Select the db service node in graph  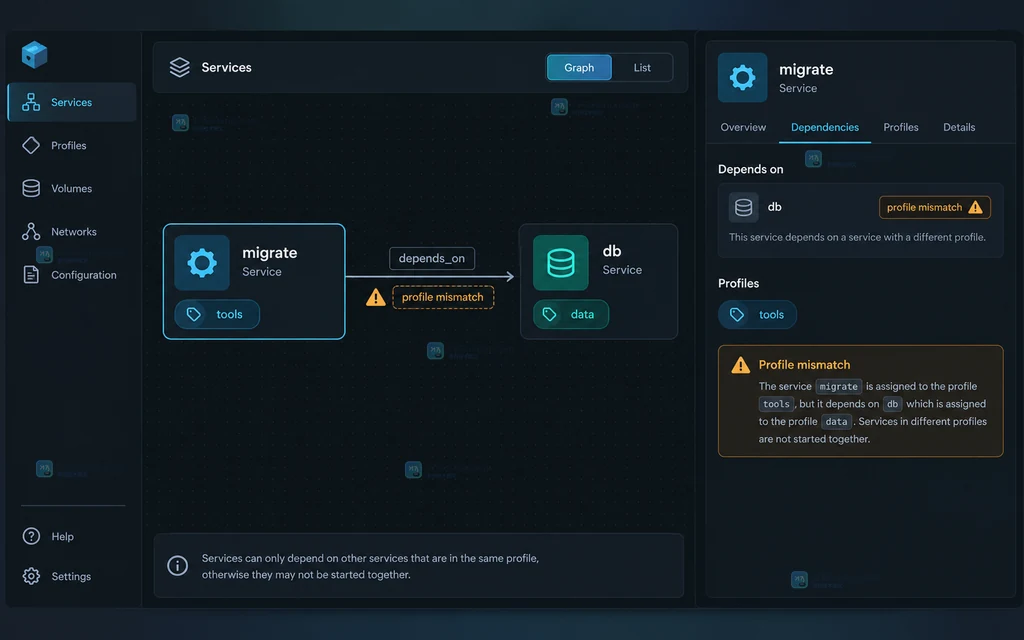(x=599, y=281)
